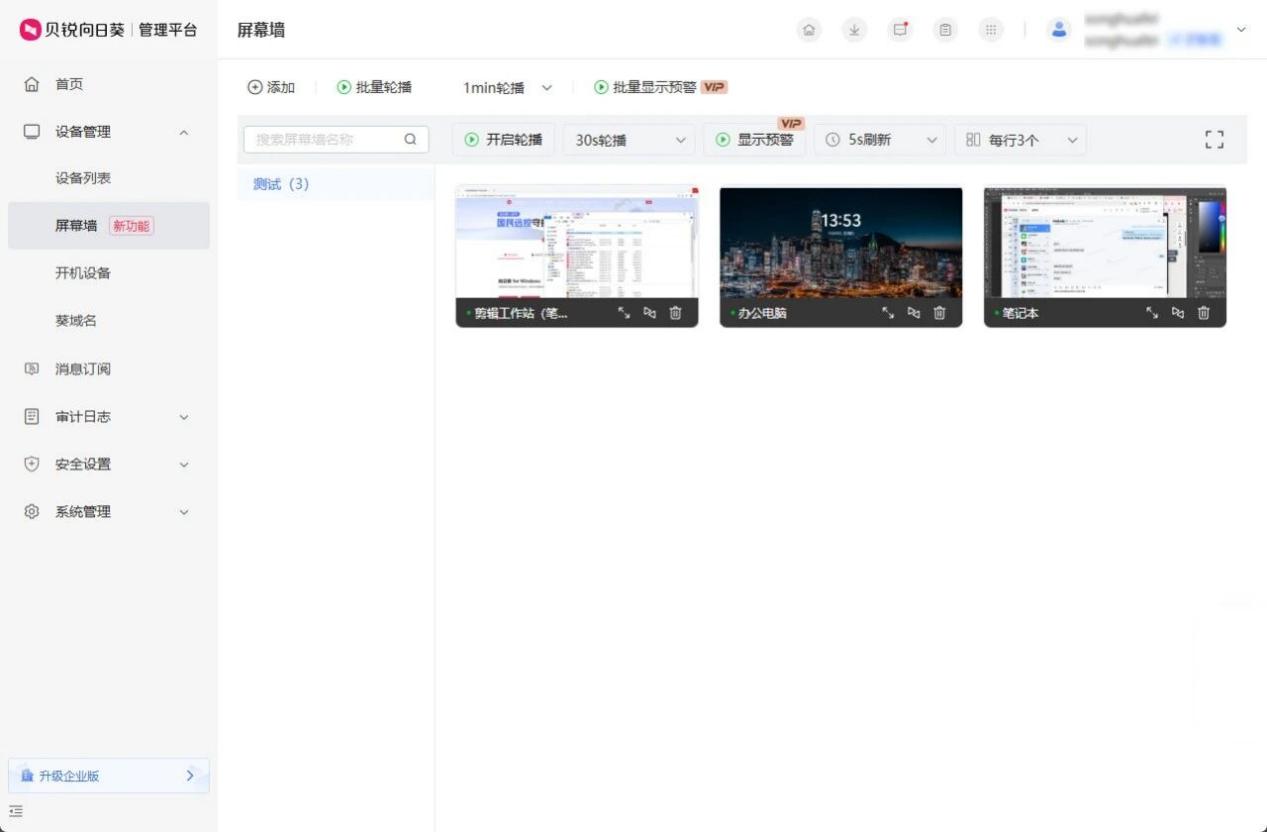Click expand icon on 笔记本 card
The width and height of the screenshot is (1267, 832).
[x=1152, y=313]
